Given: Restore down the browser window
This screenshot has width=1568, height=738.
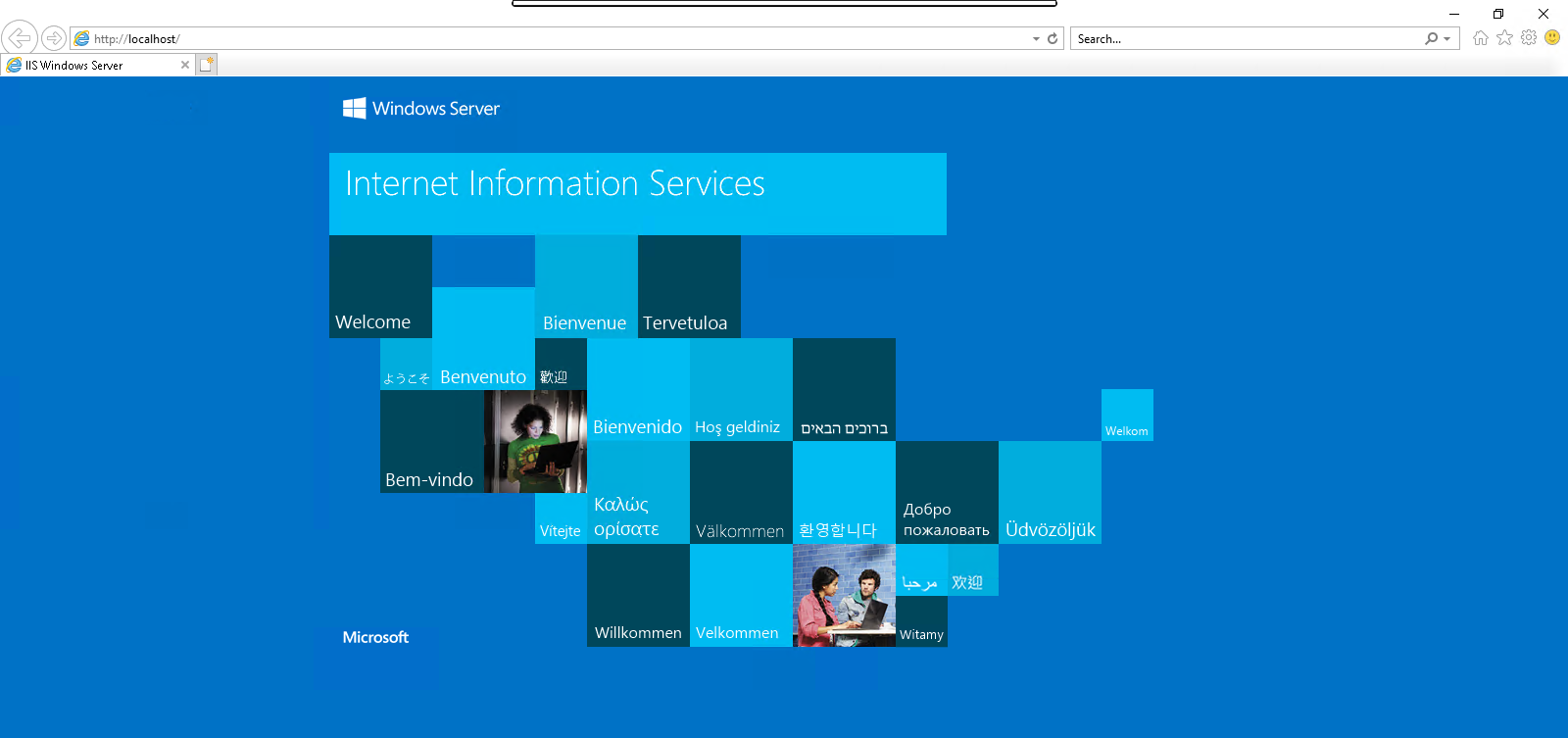Looking at the screenshot, I should 1498,14.
